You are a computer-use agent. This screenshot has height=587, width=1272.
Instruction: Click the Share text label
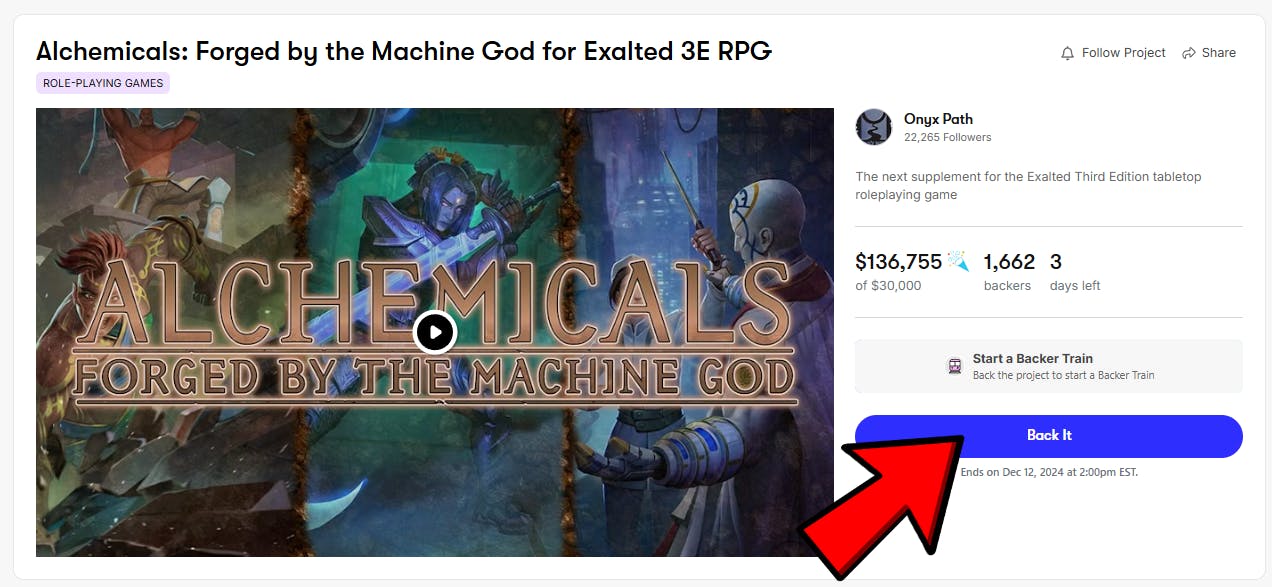coord(1219,53)
